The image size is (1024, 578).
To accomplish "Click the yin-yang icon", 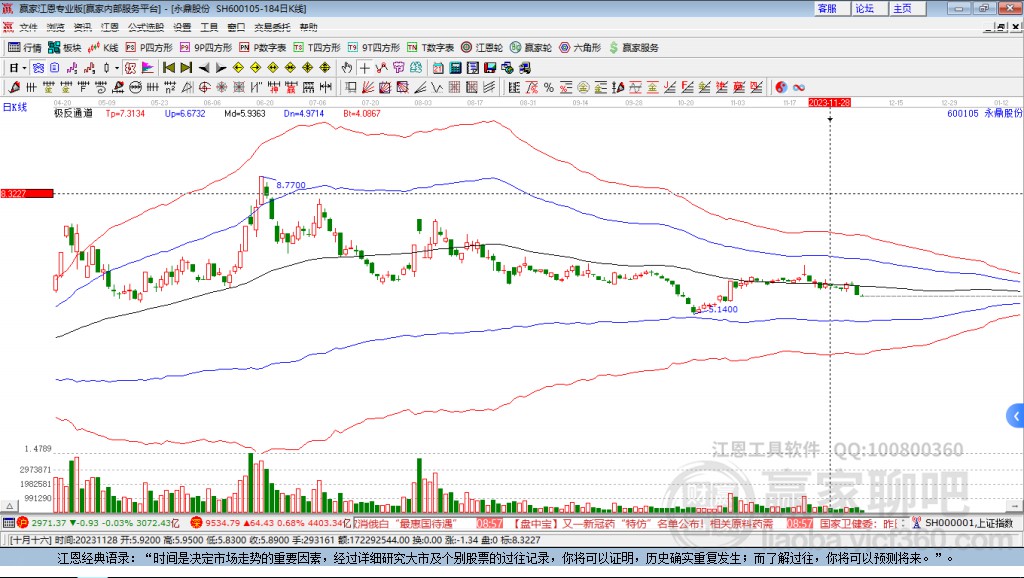I will tap(781, 88).
